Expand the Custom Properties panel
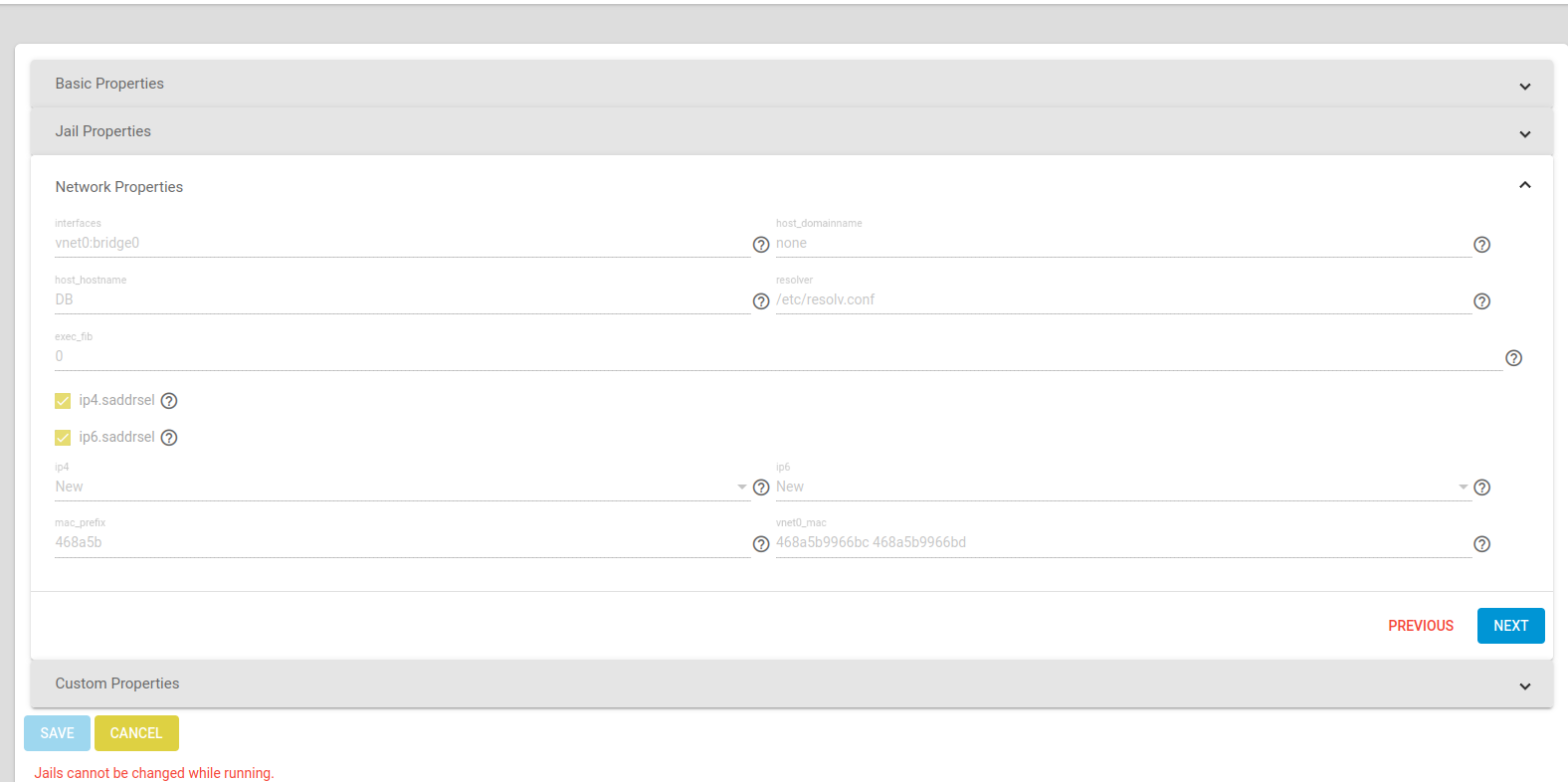 pos(792,684)
